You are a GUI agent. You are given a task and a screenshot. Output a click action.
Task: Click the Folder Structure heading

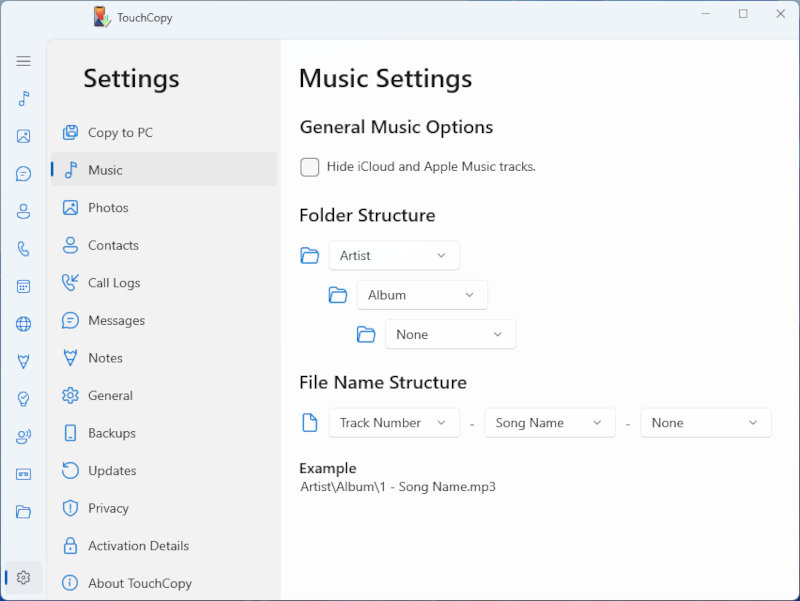coord(367,215)
